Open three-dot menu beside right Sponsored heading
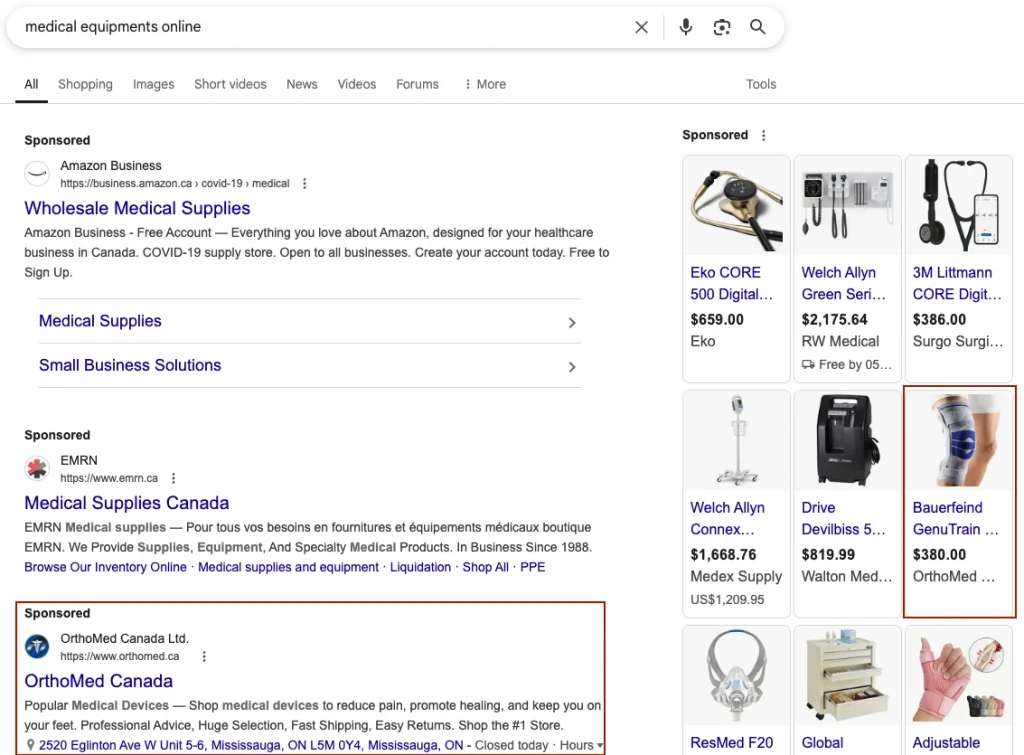Viewport: 1024px width, 755px height. tap(763, 135)
